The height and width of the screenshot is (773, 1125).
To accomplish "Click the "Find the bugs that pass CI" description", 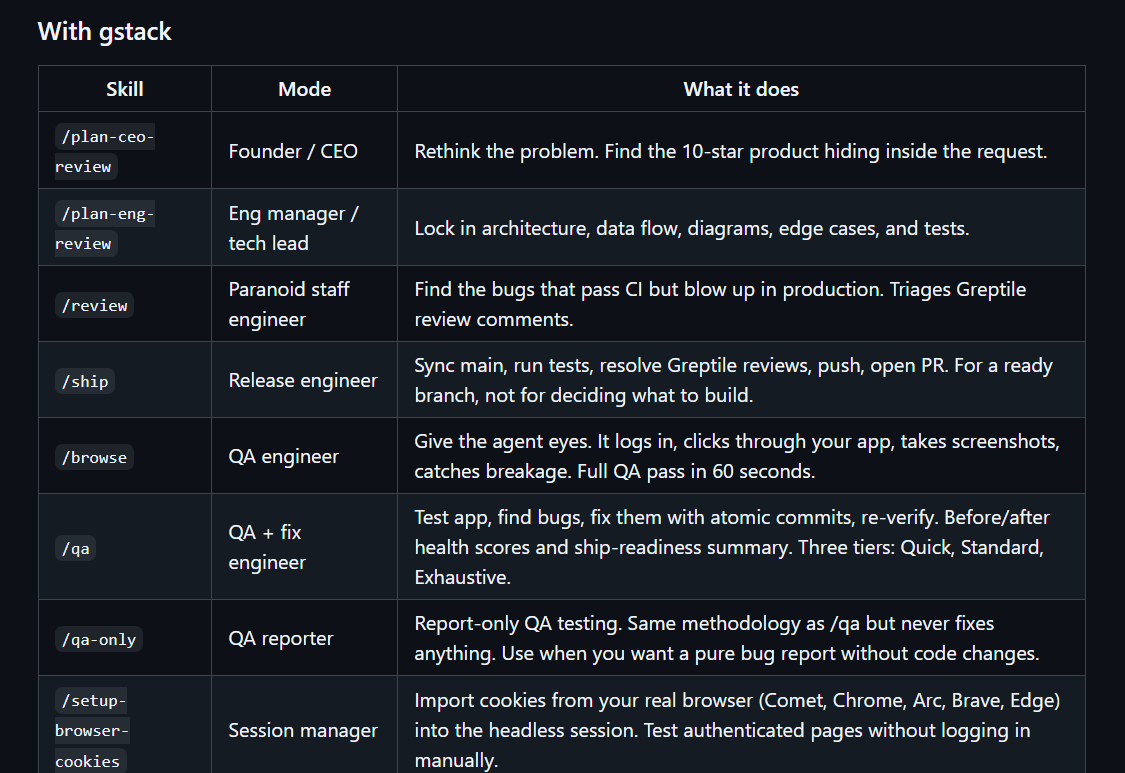I will click(x=720, y=304).
